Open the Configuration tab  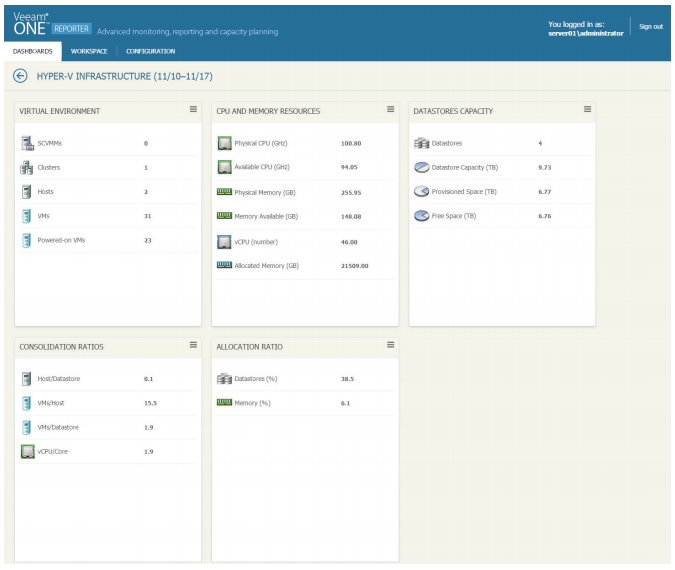pyautogui.click(x=150, y=51)
